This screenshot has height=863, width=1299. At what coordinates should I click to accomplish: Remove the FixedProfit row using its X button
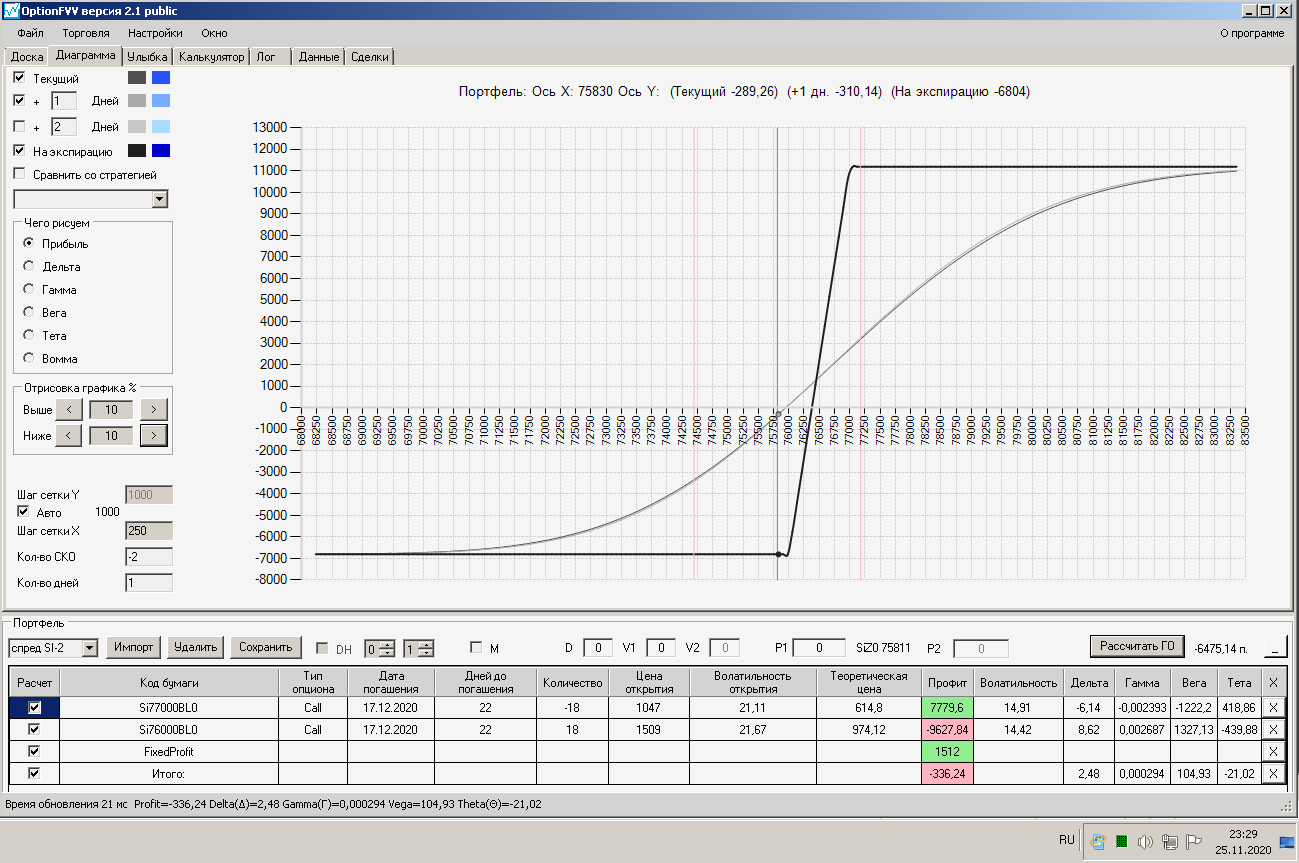click(x=1272, y=751)
